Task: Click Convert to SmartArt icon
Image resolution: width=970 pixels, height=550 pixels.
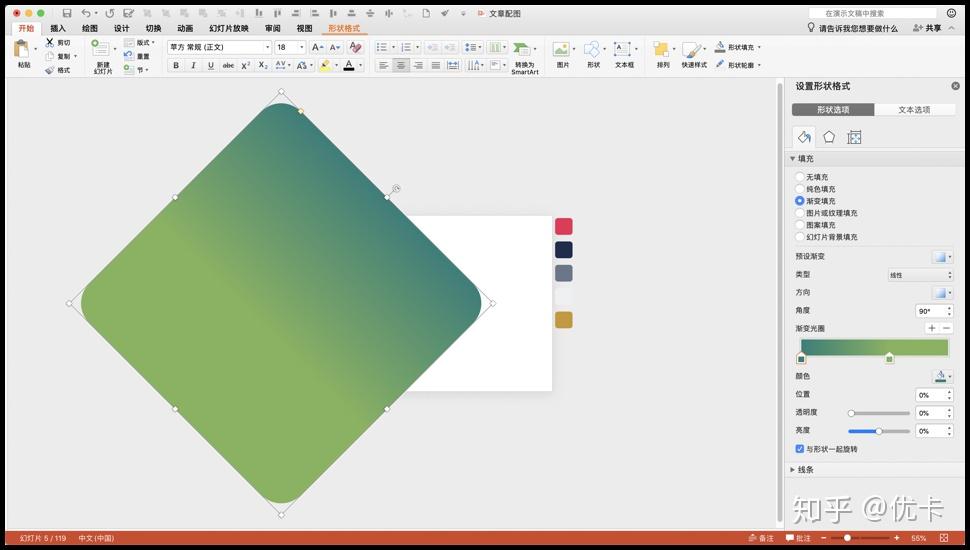Action: [521, 49]
